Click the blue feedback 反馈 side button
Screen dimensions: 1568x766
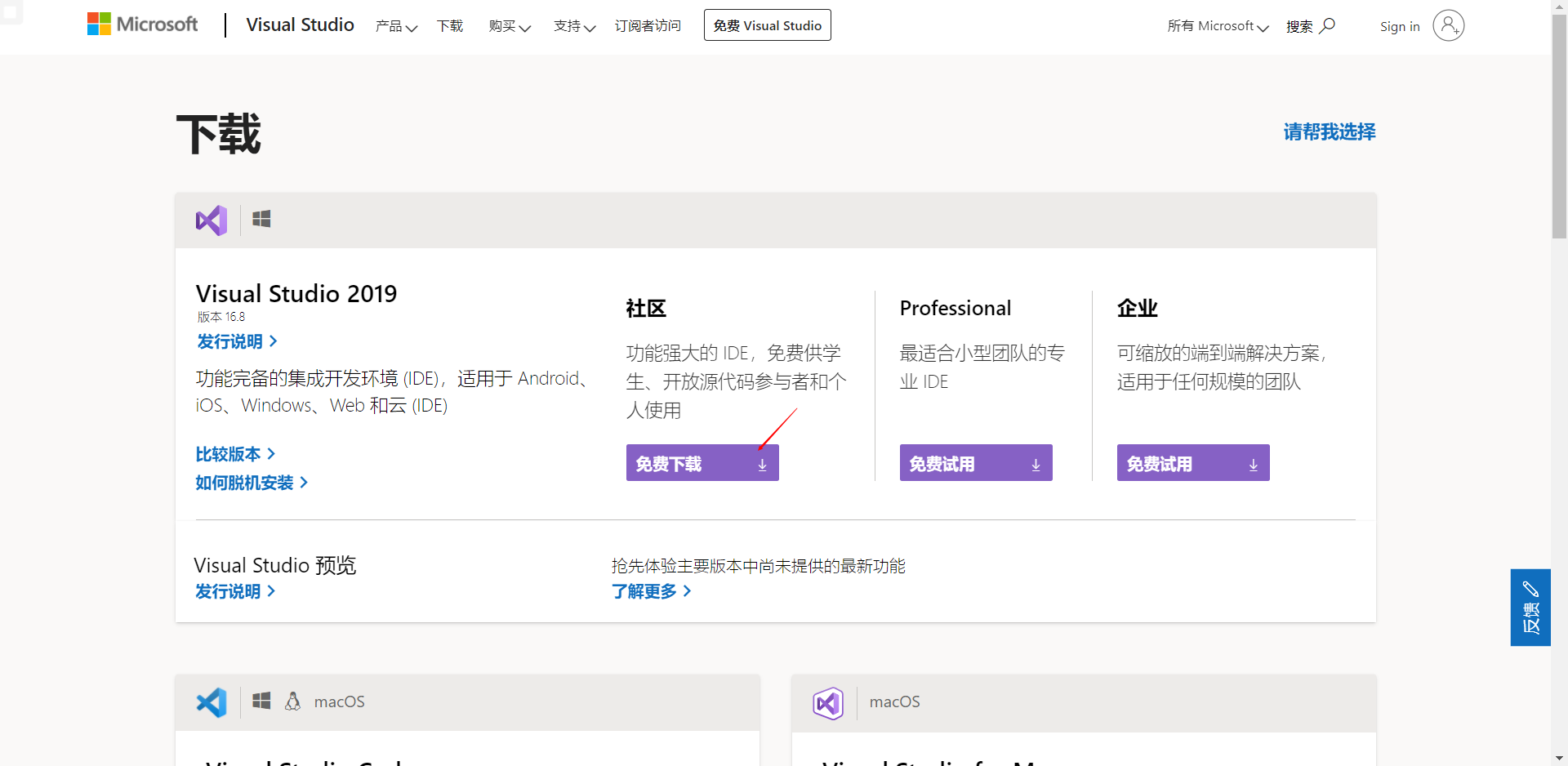point(1530,608)
